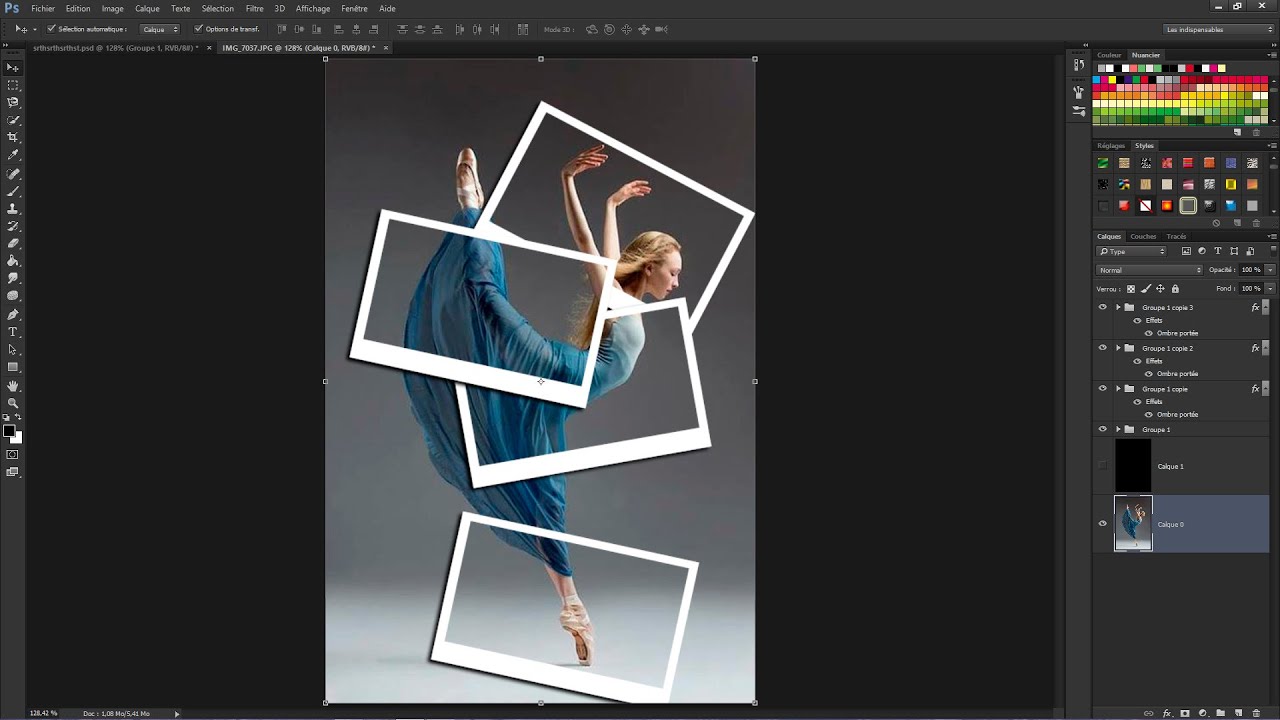Click the lock position icon
1280x720 pixels.
coord(1160,289)
